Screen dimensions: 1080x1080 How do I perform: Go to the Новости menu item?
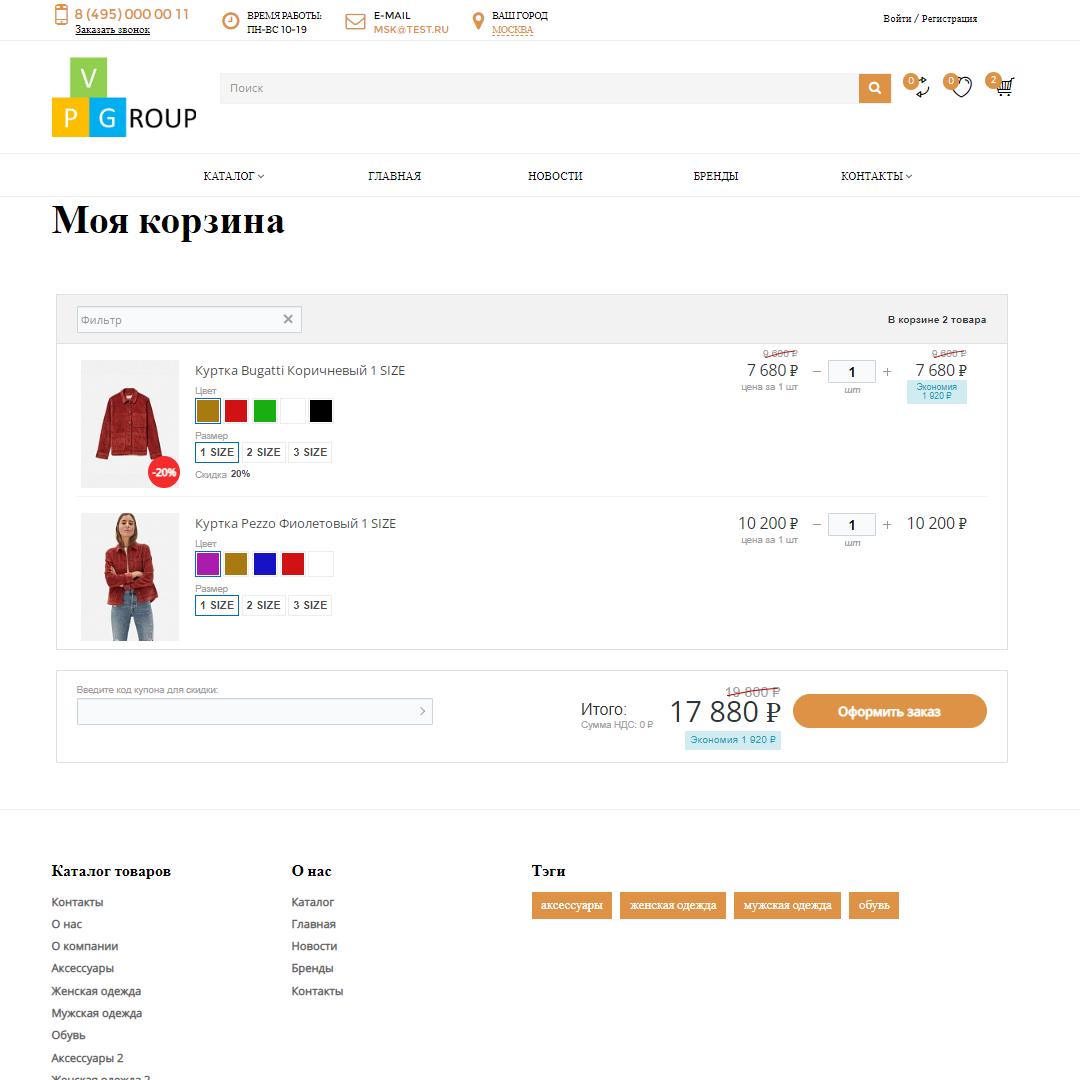point(555,176)
